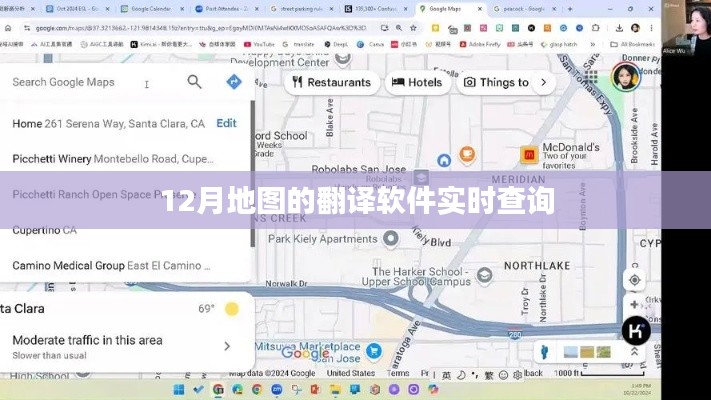The image size is (711, 400).
Task: Choose Cupertino CA from recent searches
Action: [x=44, y=230]
